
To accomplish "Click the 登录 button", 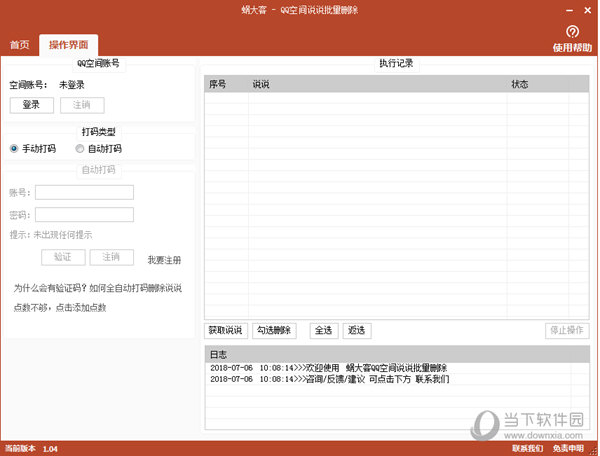I will click(32, 105).
